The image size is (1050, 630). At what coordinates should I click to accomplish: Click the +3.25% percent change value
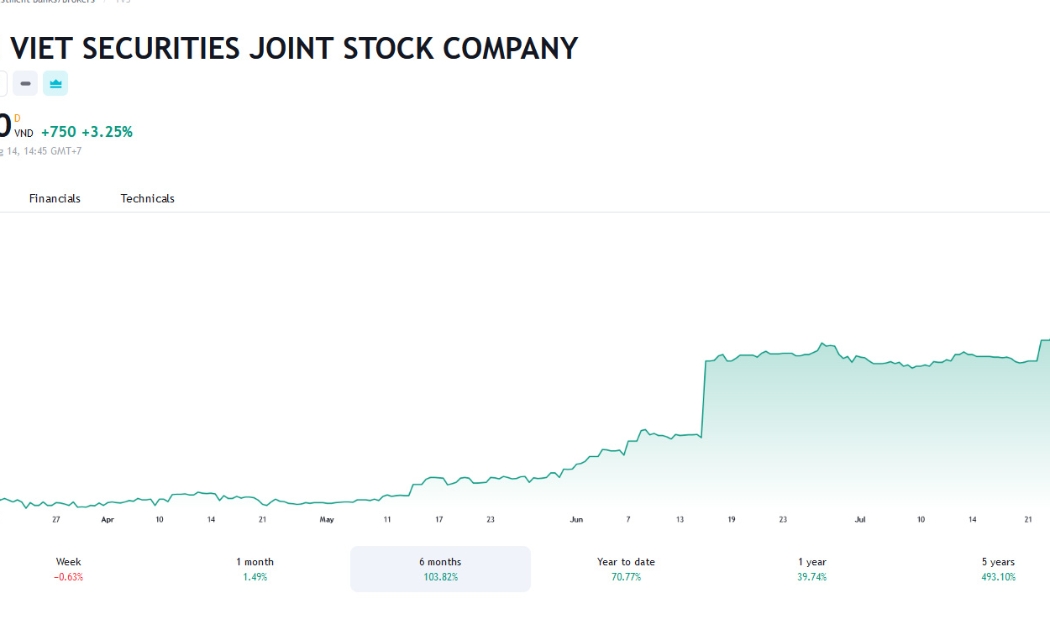[x=107, y=132]
